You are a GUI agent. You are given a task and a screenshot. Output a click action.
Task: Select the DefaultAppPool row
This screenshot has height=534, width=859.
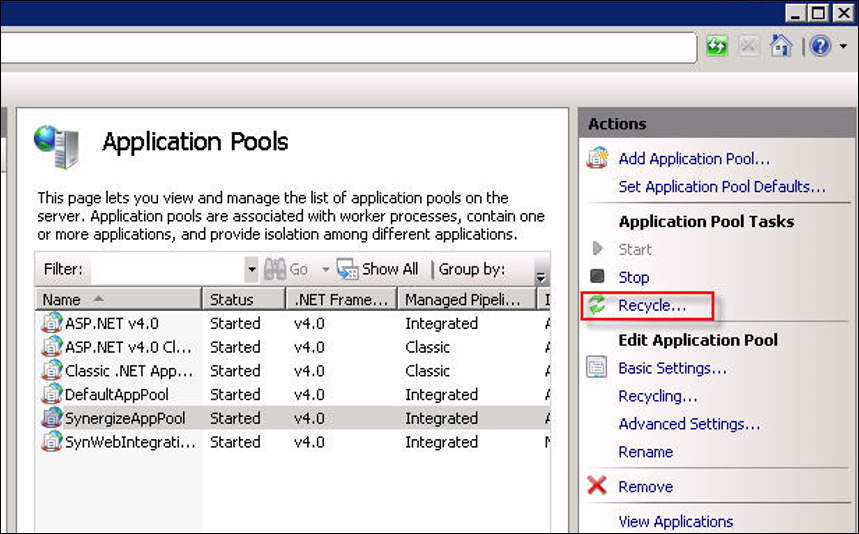pos(293,394)
